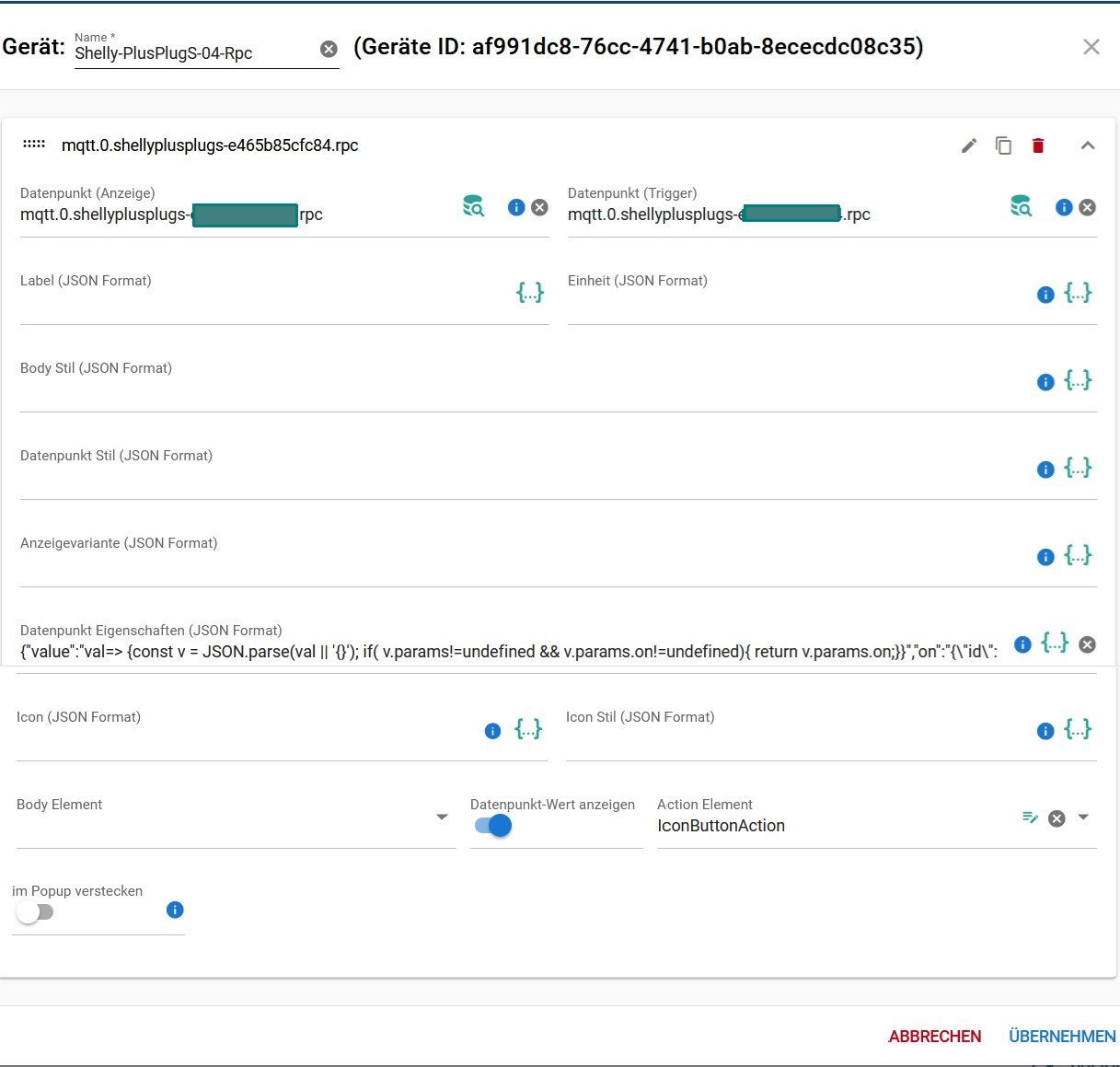
Task: Edit Action Element properties via list-edit icon
Action: point(1030,818)
